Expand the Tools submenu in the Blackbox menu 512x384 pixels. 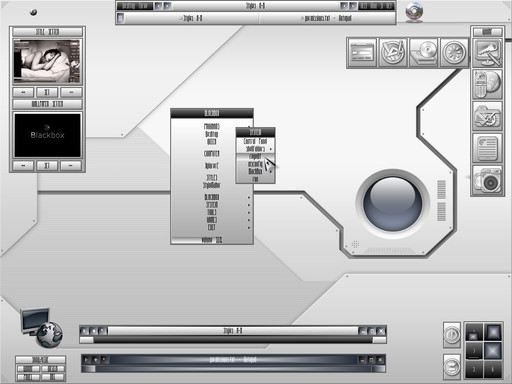[212, 212]
